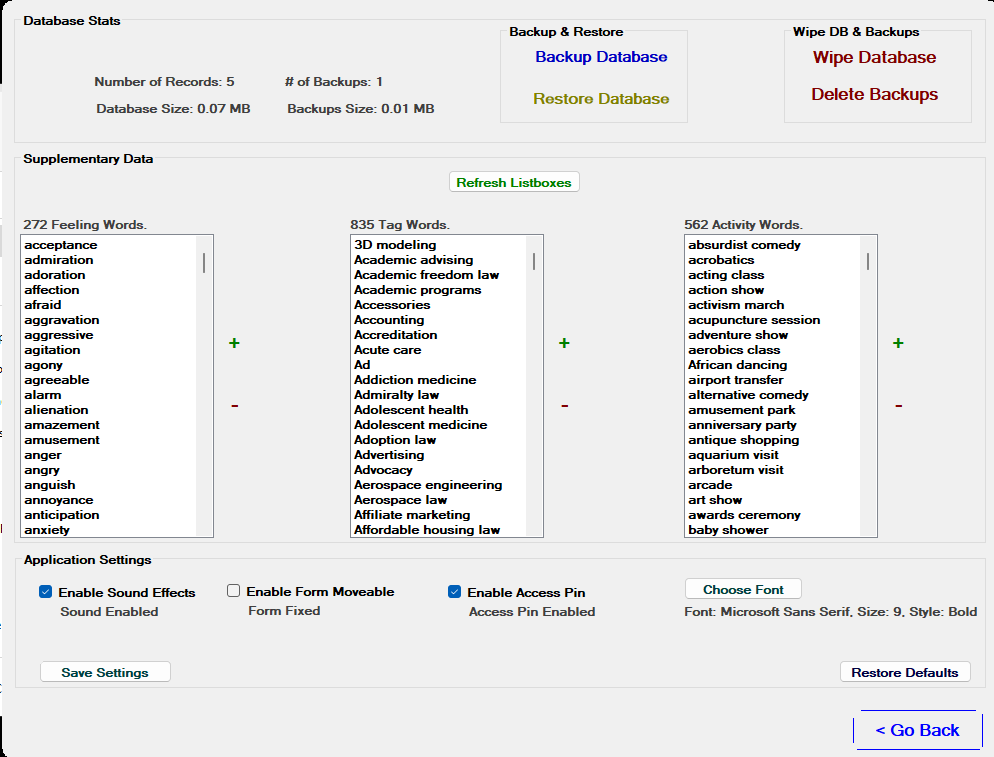Select 'Adoption law' in the Tag Words list

click(x=439, y=440)
